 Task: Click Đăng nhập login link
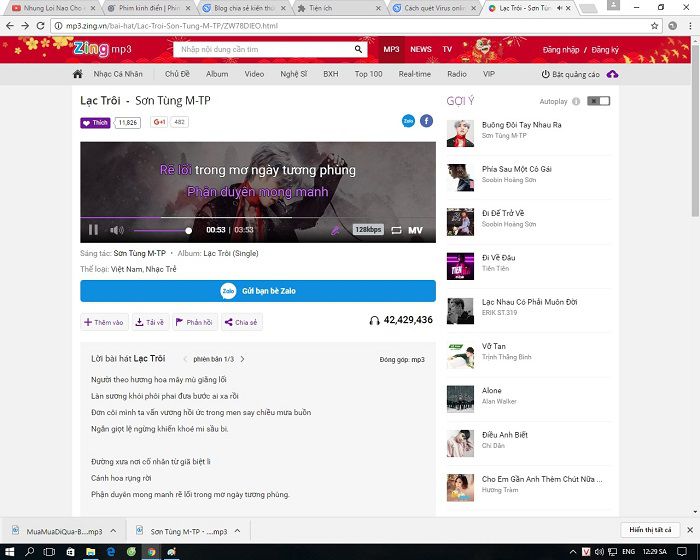[561, 50]
